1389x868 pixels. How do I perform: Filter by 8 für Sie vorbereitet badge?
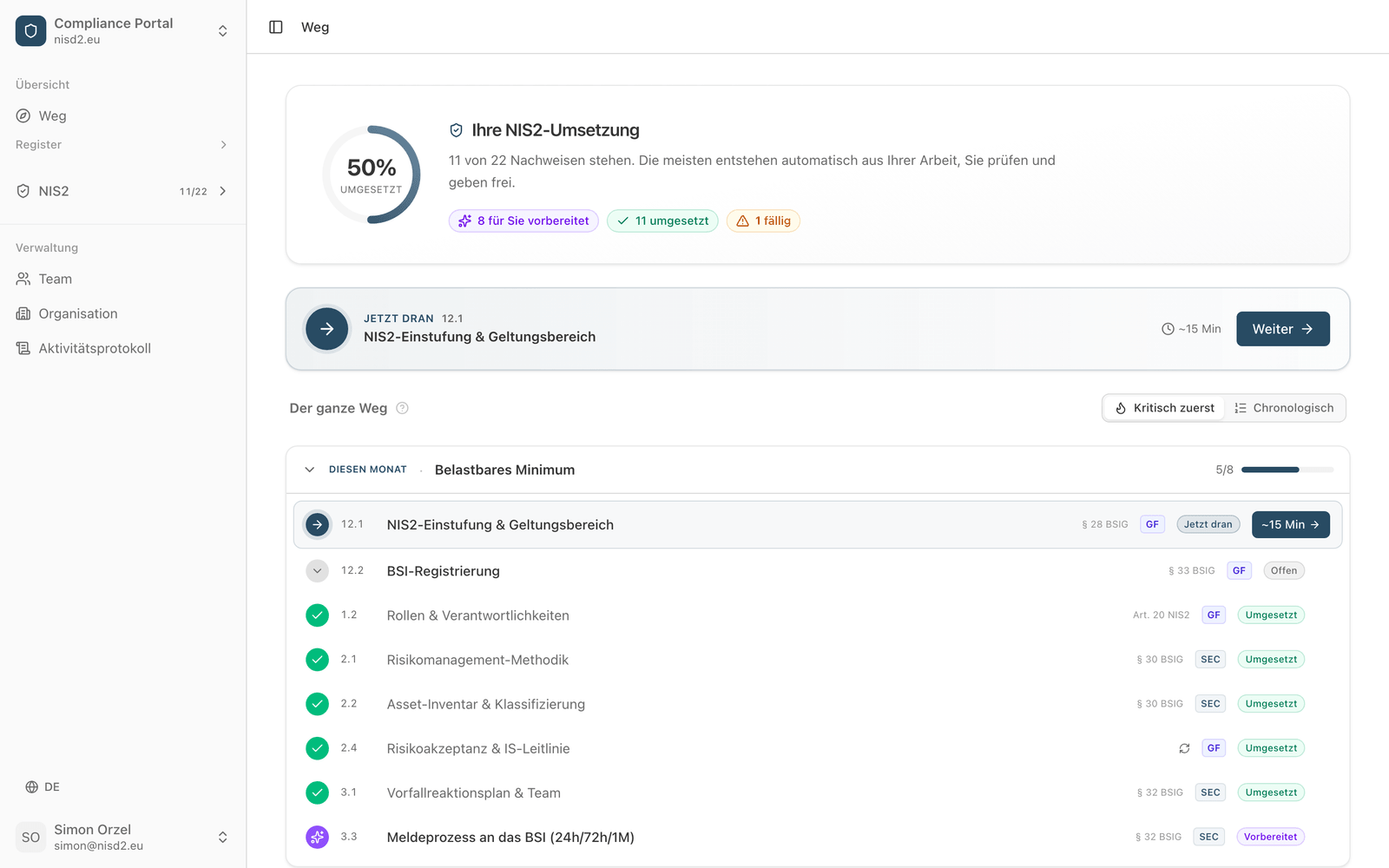523,220
